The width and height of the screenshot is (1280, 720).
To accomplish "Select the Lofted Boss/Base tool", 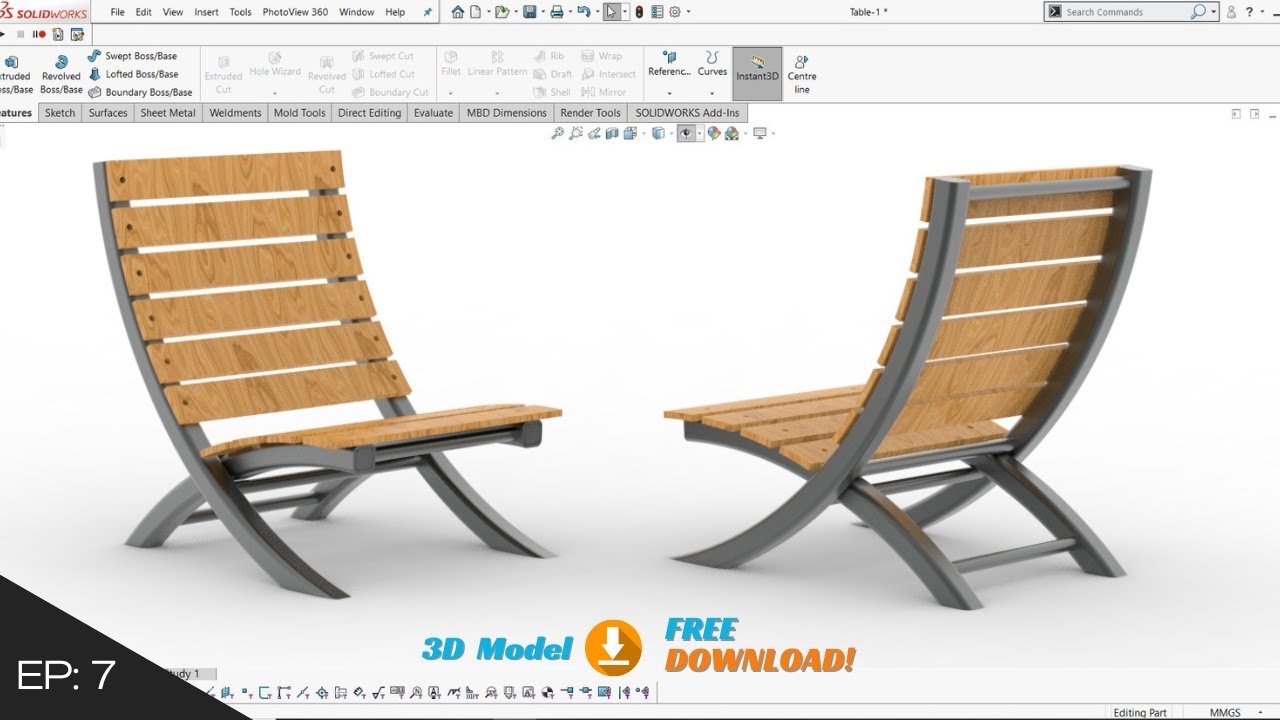I will pyautogui.click(x=133, y=74).
